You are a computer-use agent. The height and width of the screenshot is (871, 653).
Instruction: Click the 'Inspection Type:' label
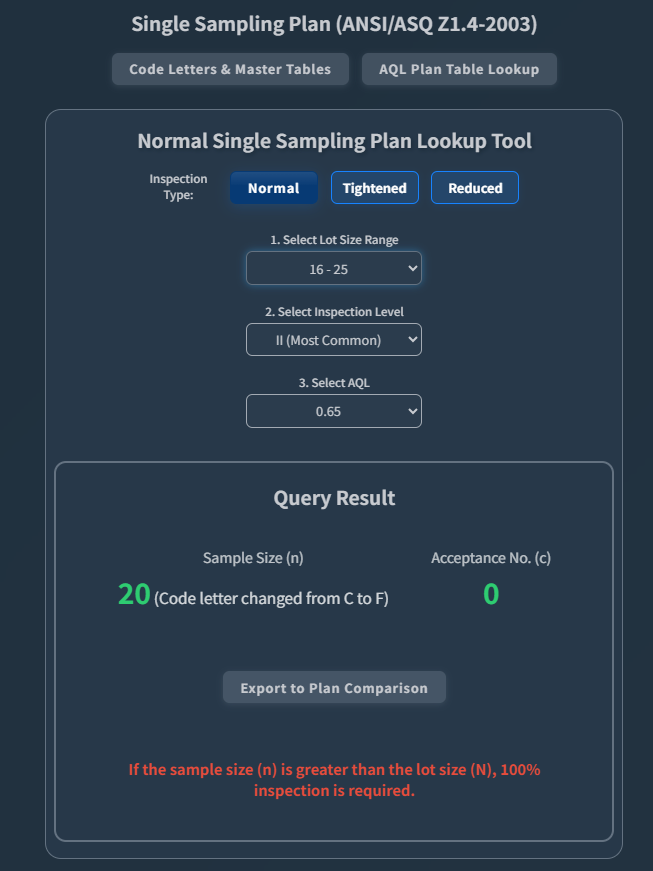pos(178,187)
